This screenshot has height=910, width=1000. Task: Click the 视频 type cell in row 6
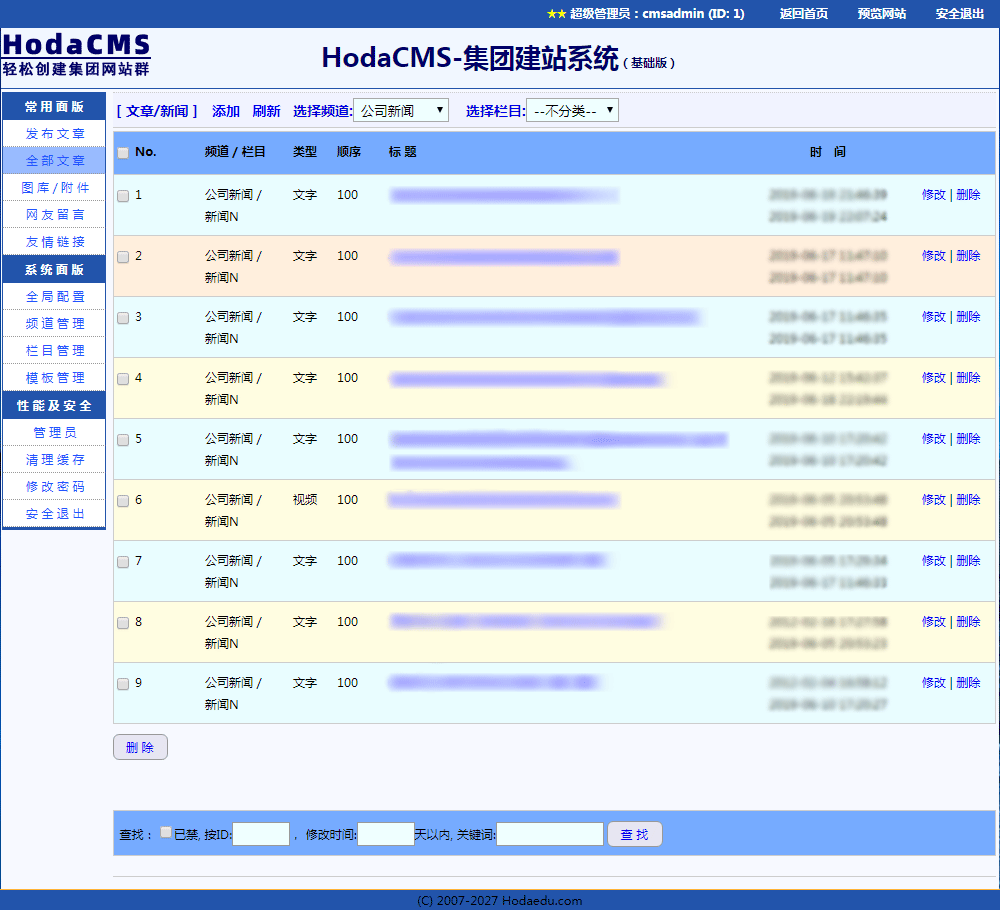tap(305, 500)
